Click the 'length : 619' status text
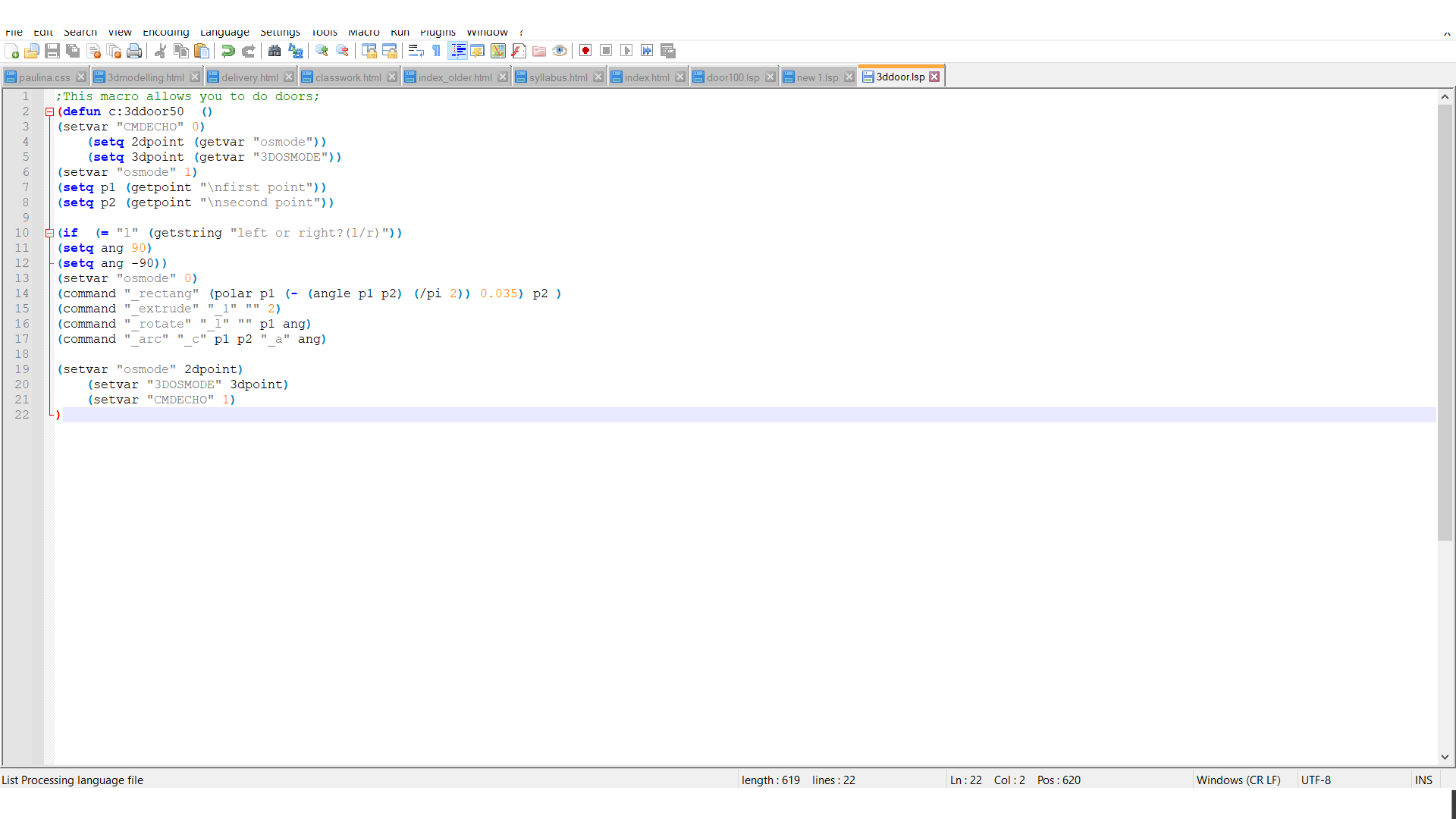Screen dimensions: 1456x819 [x=770, y=780]
